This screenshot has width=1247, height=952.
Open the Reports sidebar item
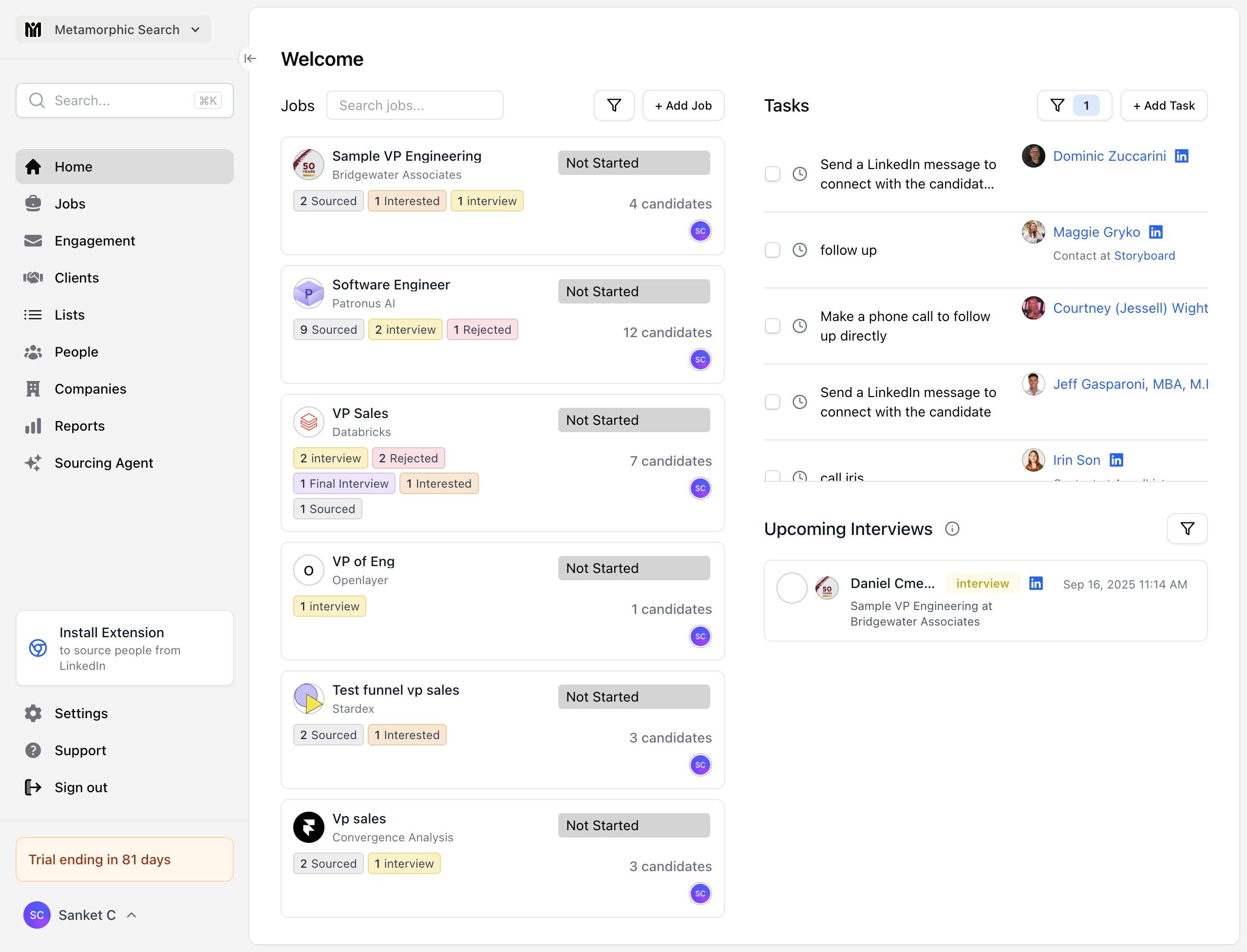coord(79,426)
